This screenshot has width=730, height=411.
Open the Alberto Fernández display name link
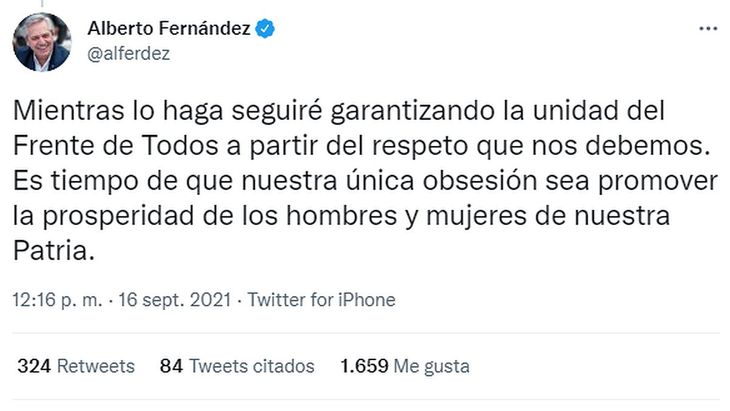click(x=169, y=29)
